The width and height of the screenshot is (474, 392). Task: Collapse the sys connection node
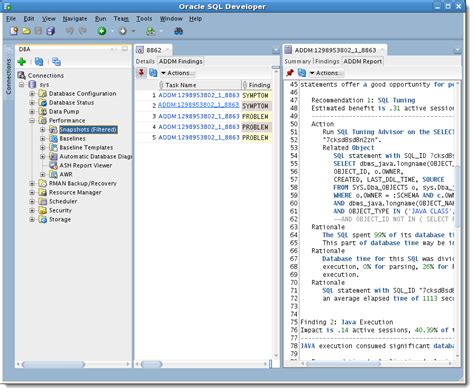(x=21, y=85)
